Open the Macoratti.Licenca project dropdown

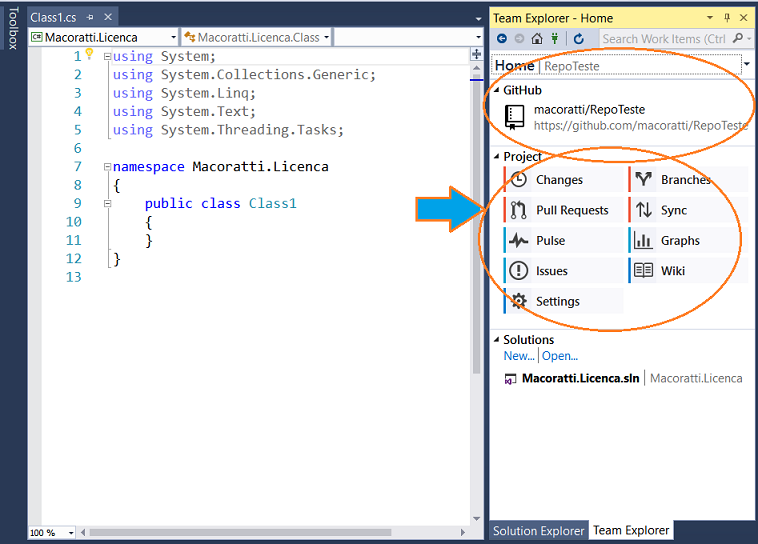[x=173, y=37]
